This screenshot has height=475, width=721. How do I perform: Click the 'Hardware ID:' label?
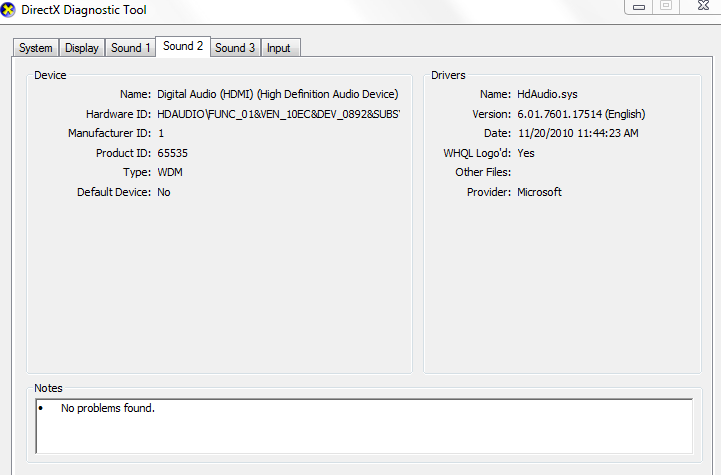pos(118,114)
